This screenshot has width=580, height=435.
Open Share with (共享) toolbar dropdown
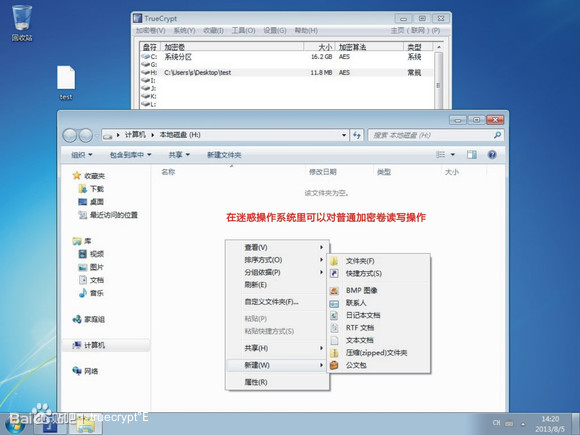[x=179, y=155]
